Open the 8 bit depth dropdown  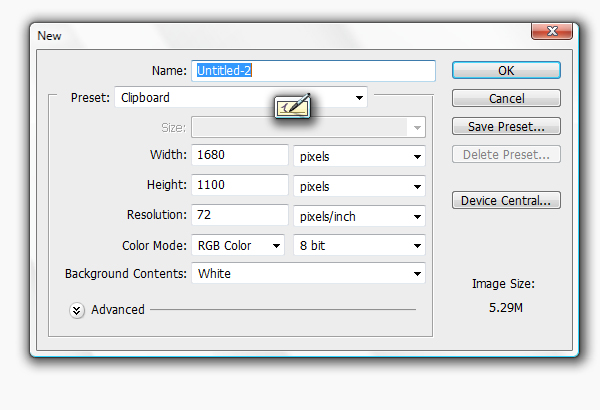[359, 245]
